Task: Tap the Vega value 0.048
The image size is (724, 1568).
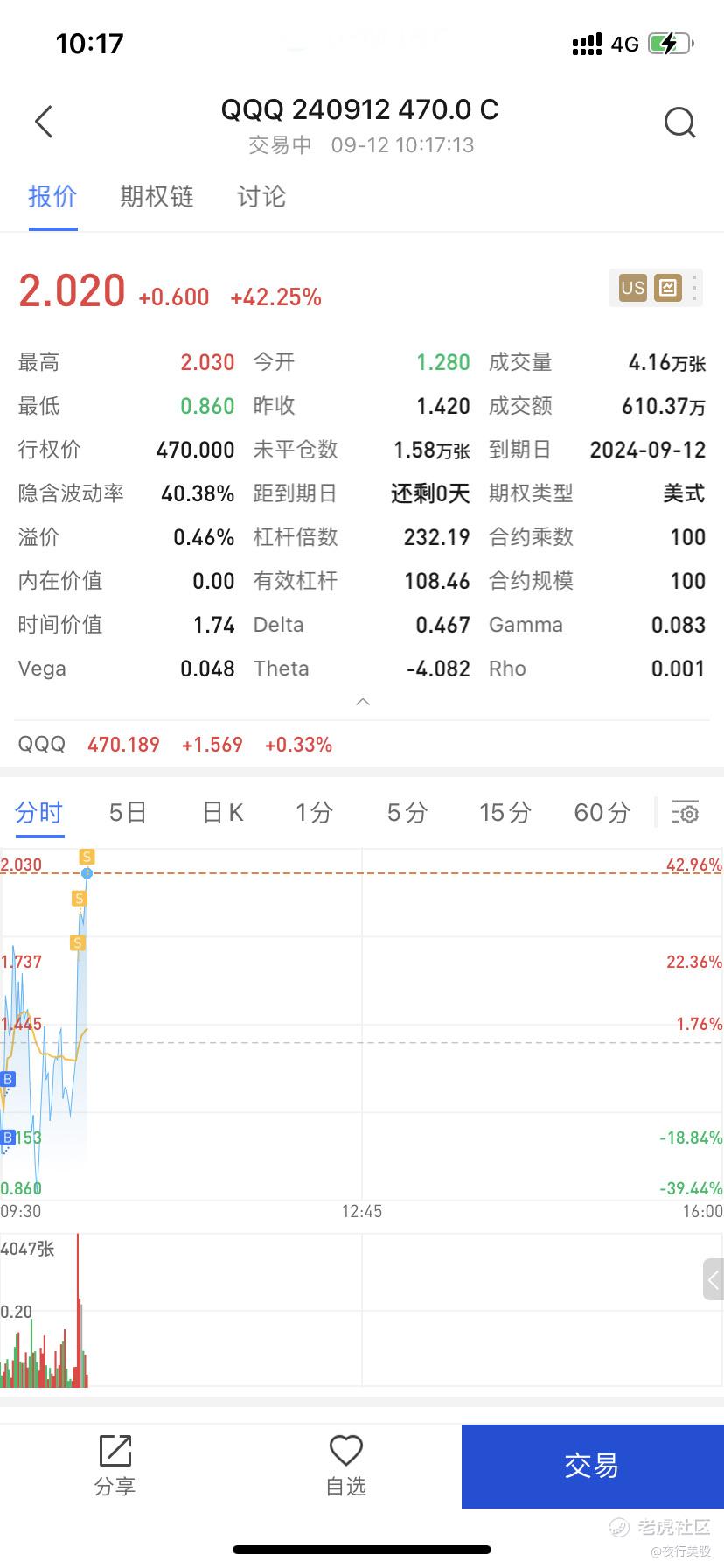Action: pos(207,668)
